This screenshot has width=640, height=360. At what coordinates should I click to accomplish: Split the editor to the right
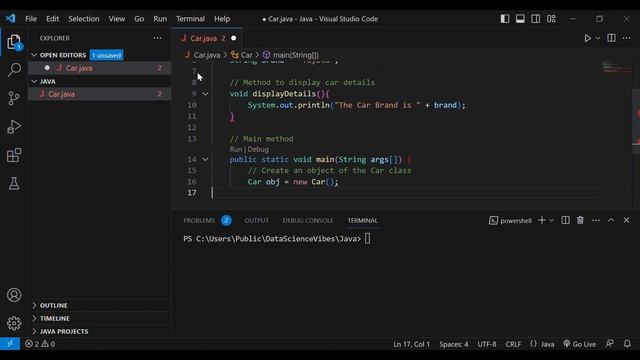pos(611,38)
